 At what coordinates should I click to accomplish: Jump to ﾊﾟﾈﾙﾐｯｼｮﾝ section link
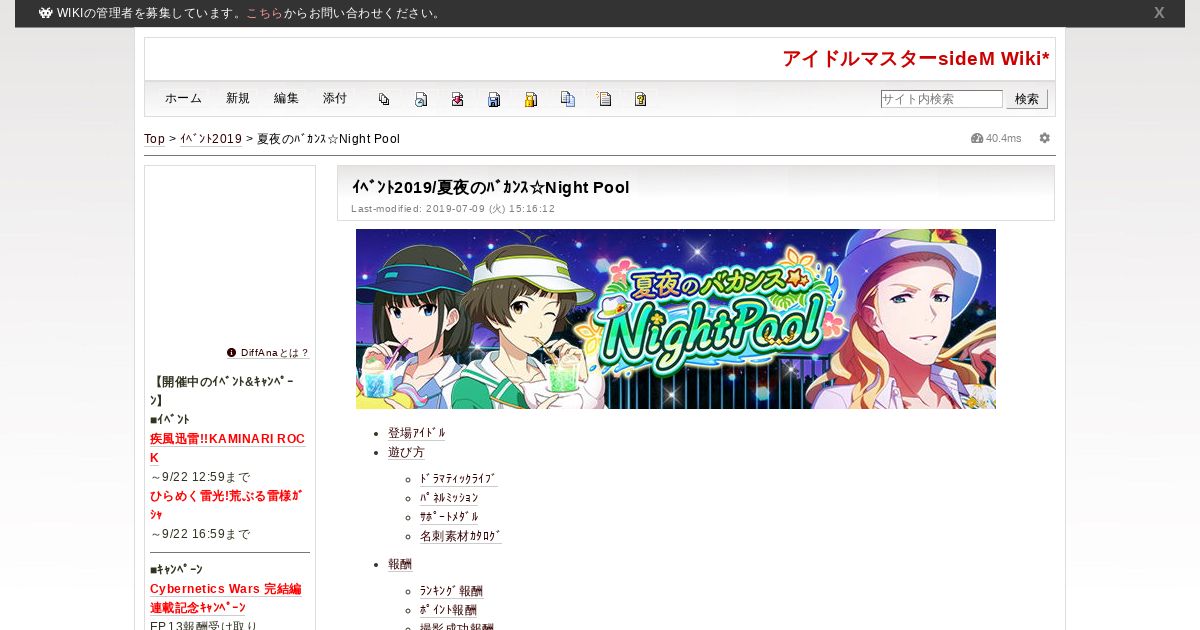449,498
